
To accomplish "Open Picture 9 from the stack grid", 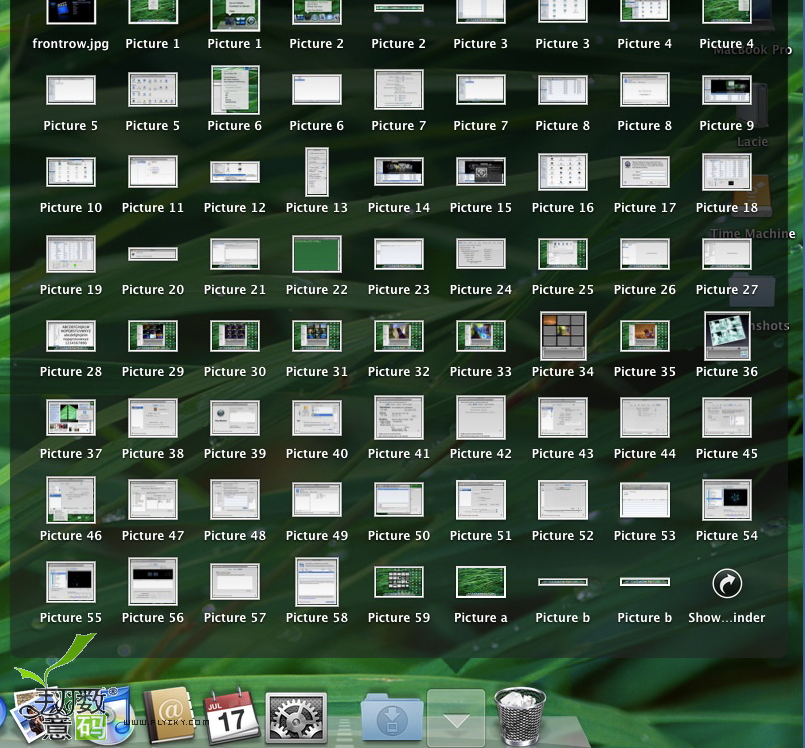I will (x=726, y=90).
